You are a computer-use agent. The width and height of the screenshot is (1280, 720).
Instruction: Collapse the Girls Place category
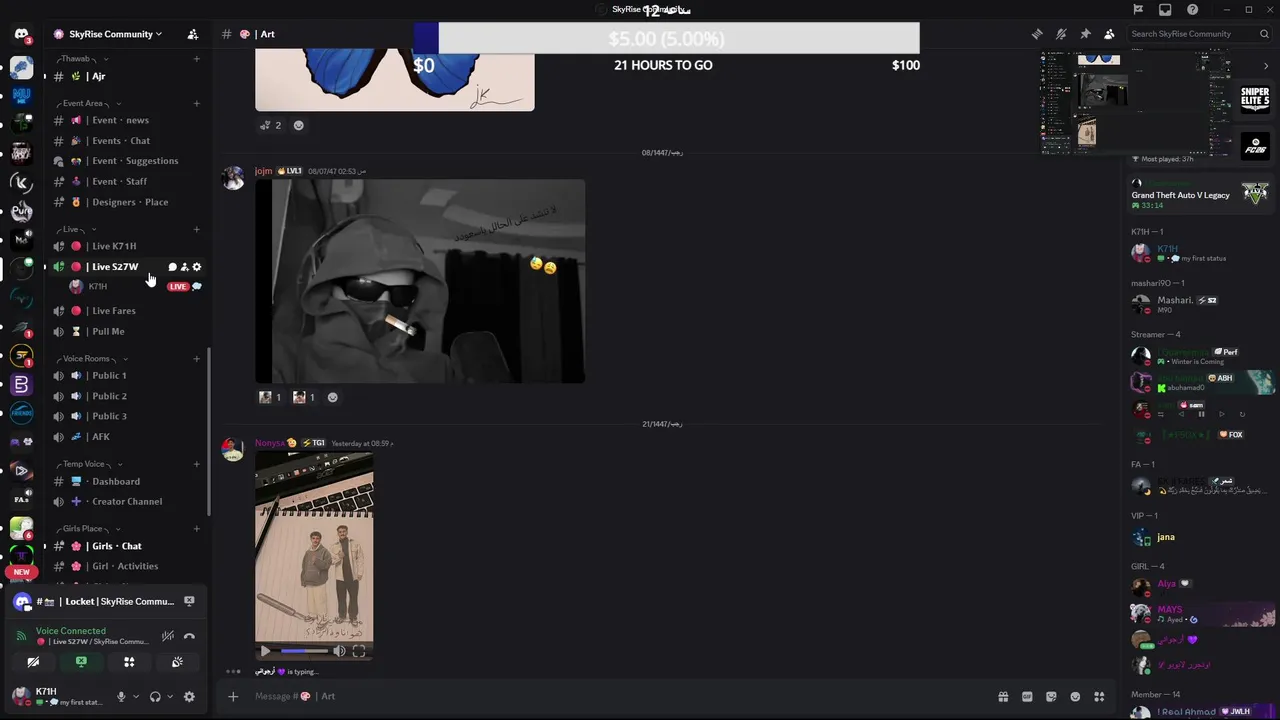tap(87, 528)
